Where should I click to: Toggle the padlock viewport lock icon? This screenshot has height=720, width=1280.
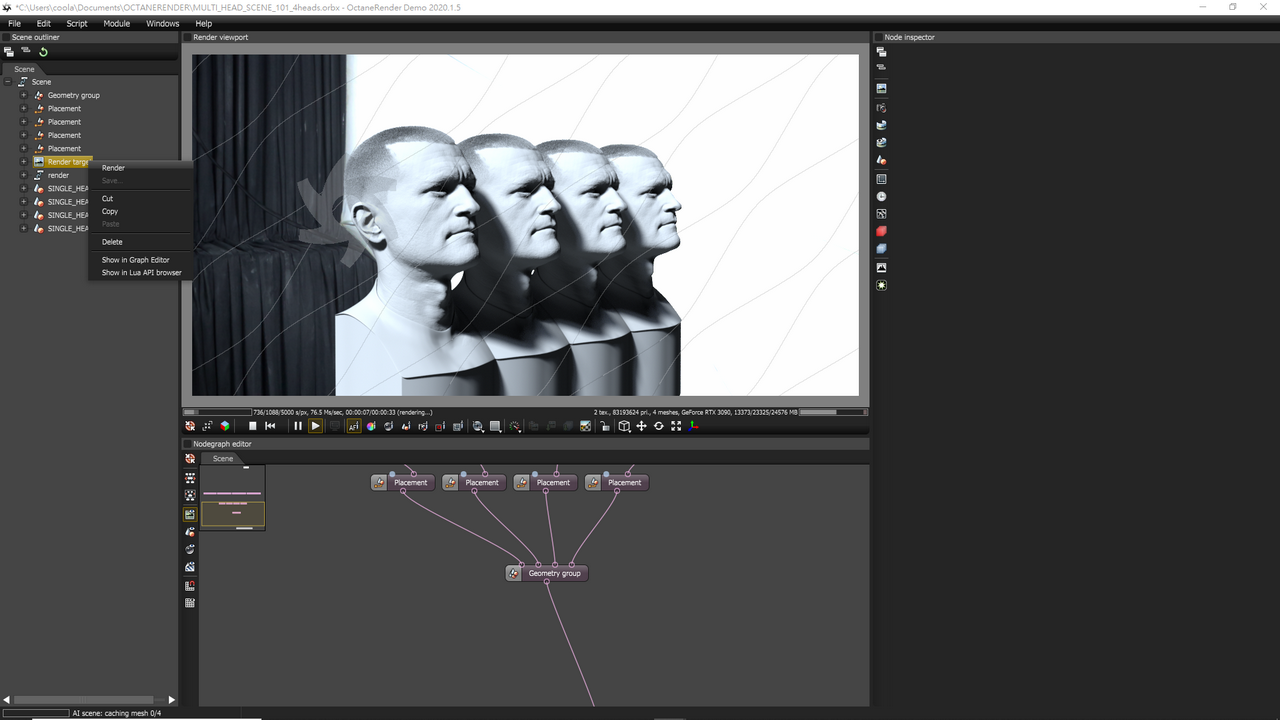605,426
